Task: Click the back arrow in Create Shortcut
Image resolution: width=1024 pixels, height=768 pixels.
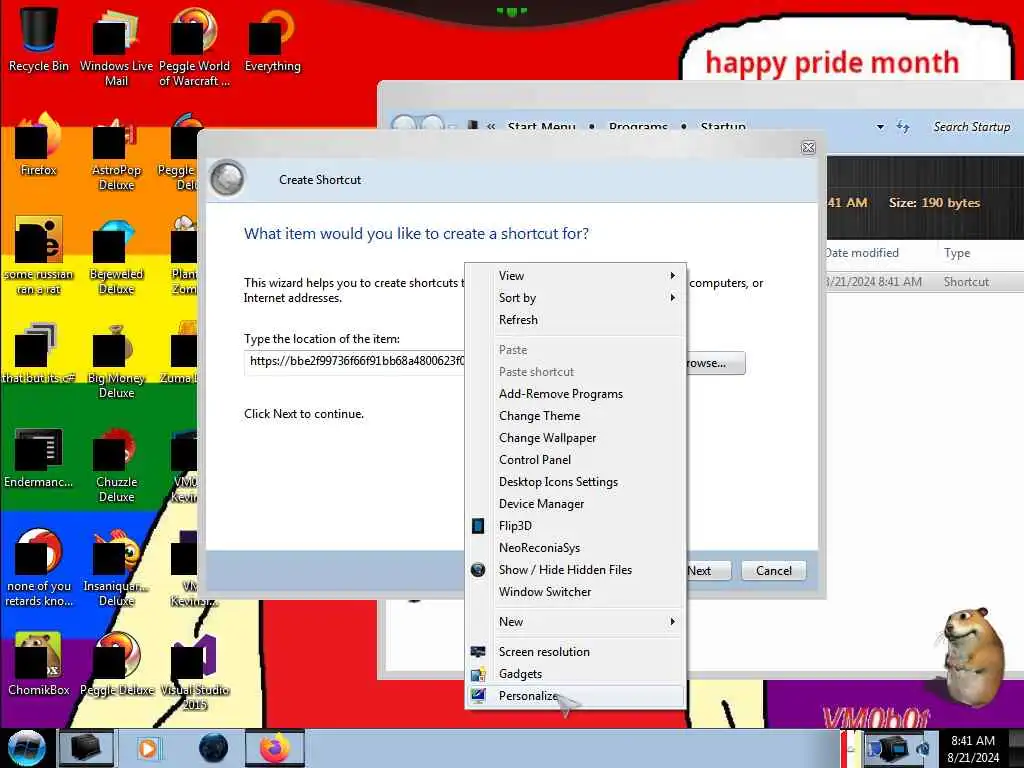Action: [x=227, y=178]
